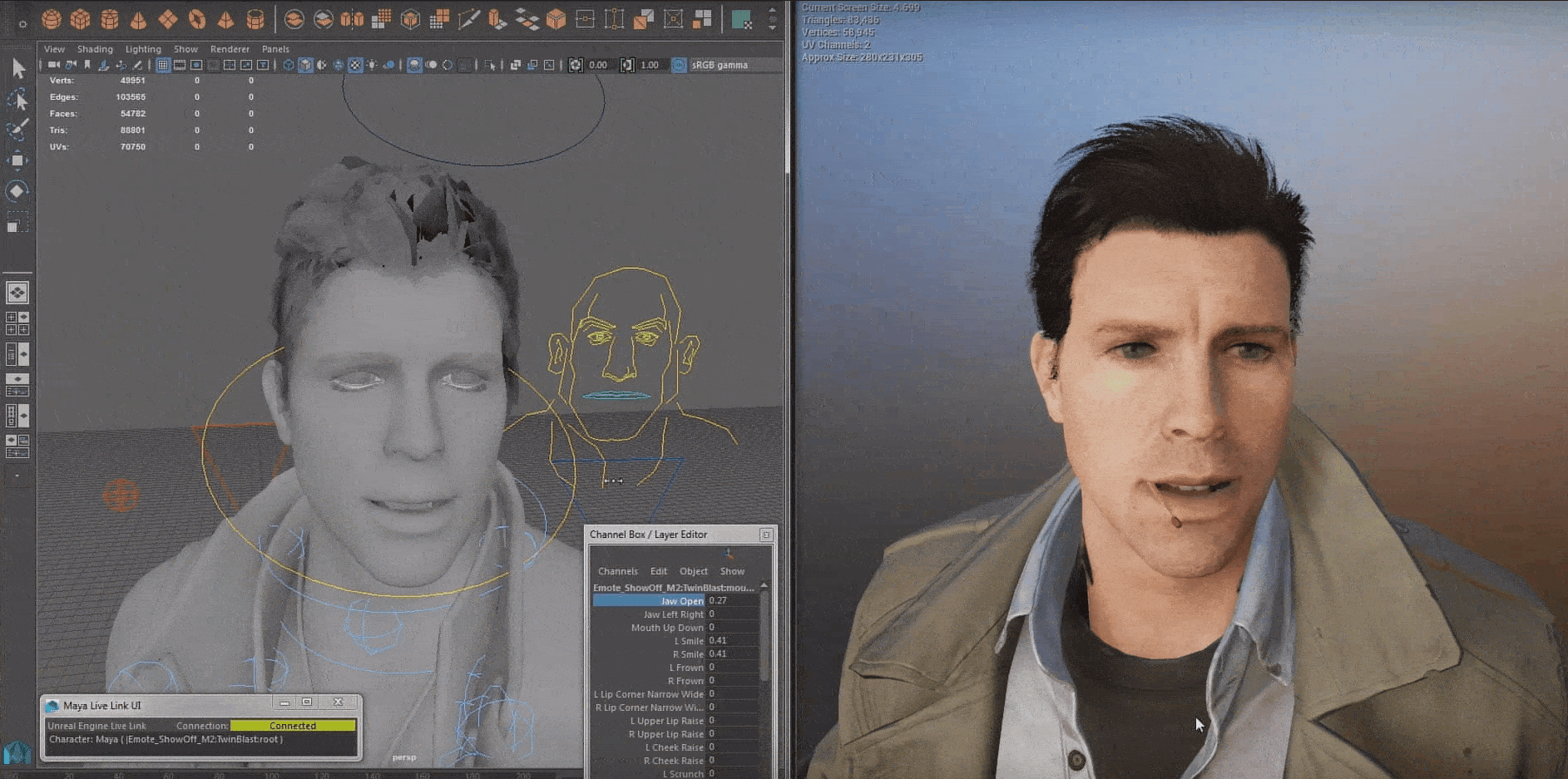Click the bookmark icon in panel toolbar
Screen dimensions: 1568x779
[87, 65]
